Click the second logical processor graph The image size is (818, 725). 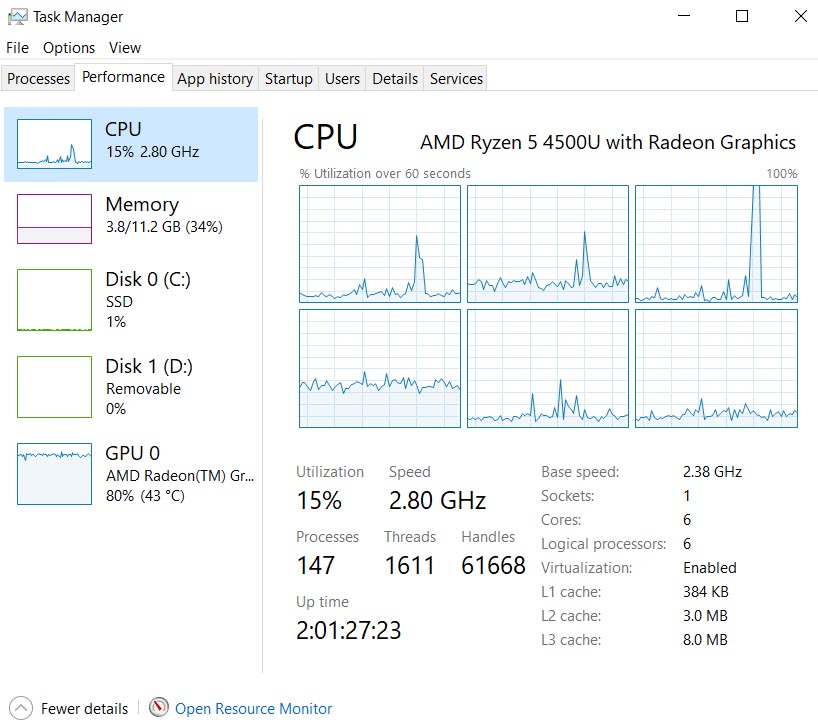click(548, 244)
